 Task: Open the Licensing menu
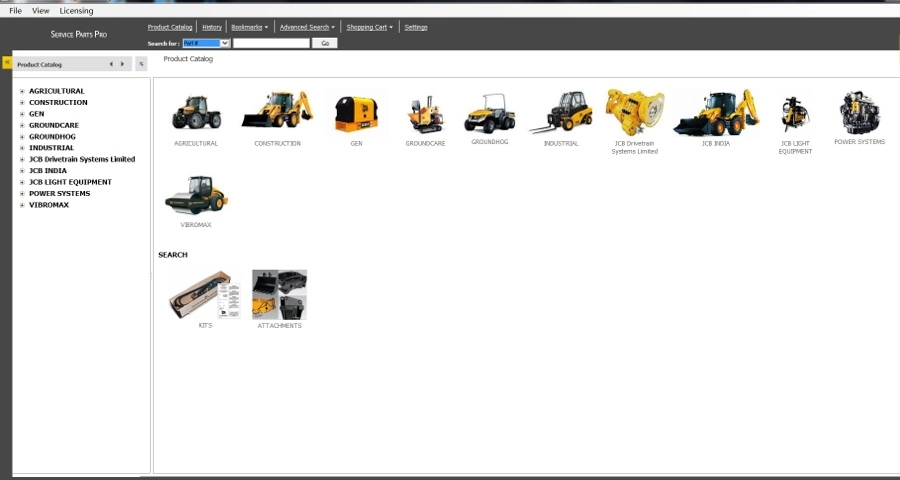76,10
